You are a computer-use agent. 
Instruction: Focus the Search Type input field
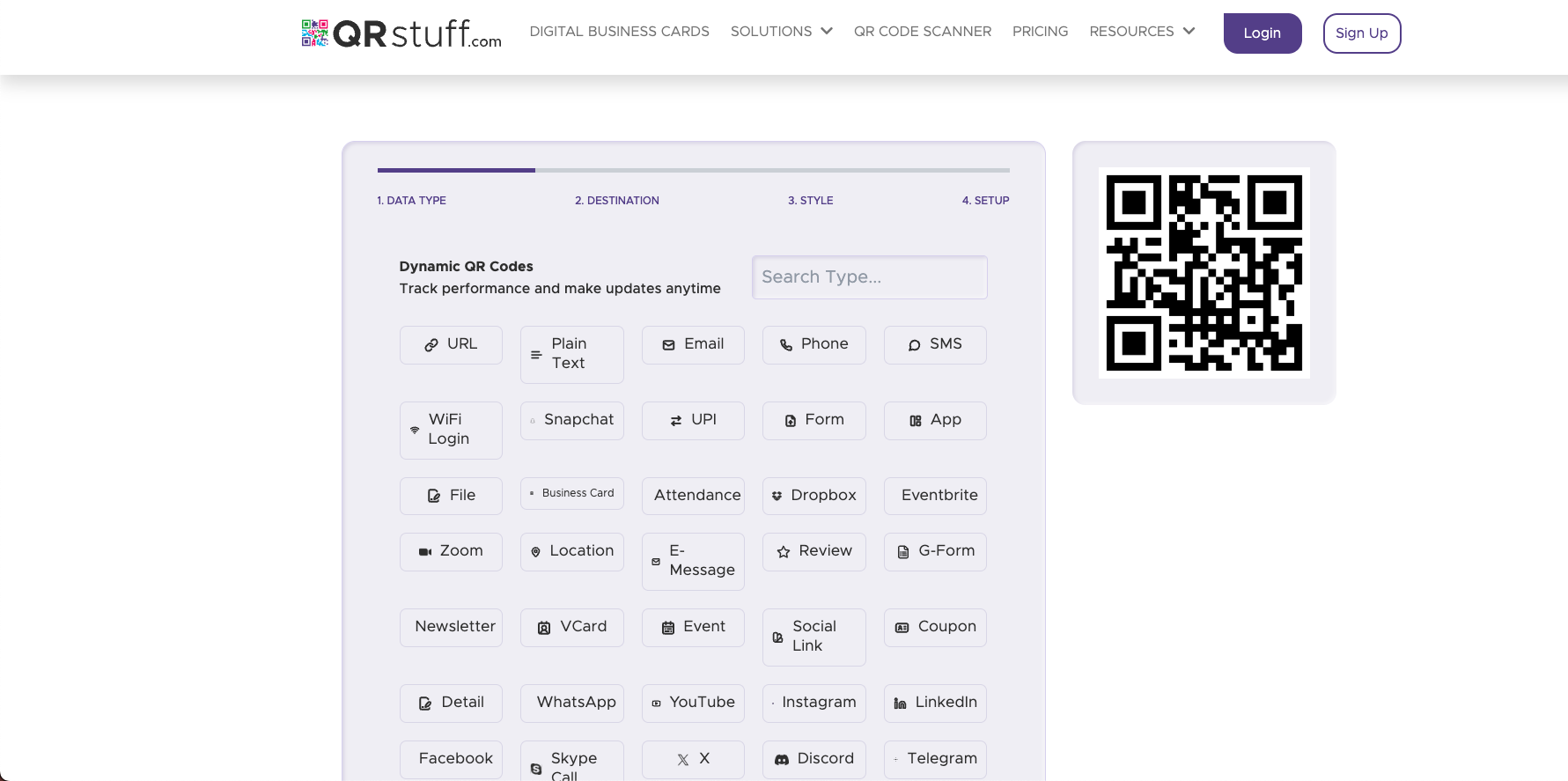(x=870, y=277)
